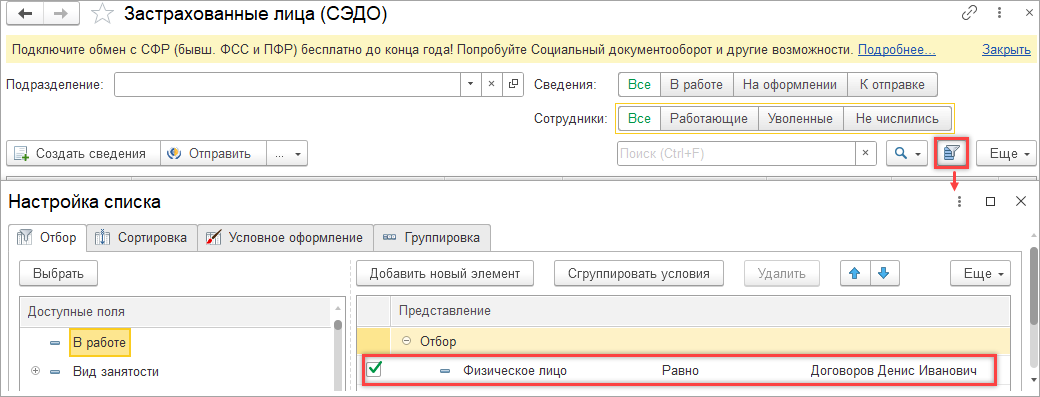Screen dimensions: 1040x397
Task: Clear the Подразделение field
Action: coord(491,84)
